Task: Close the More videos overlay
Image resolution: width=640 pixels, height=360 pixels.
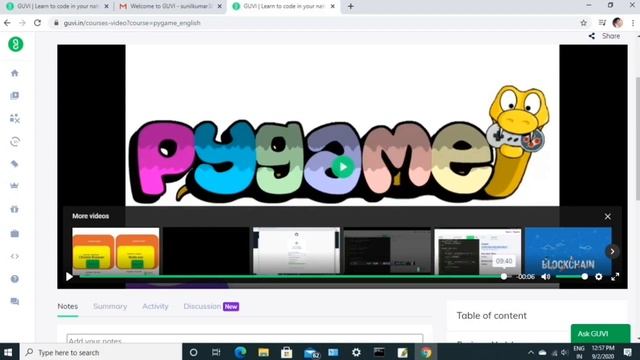Action: click(x=608, y=216)
